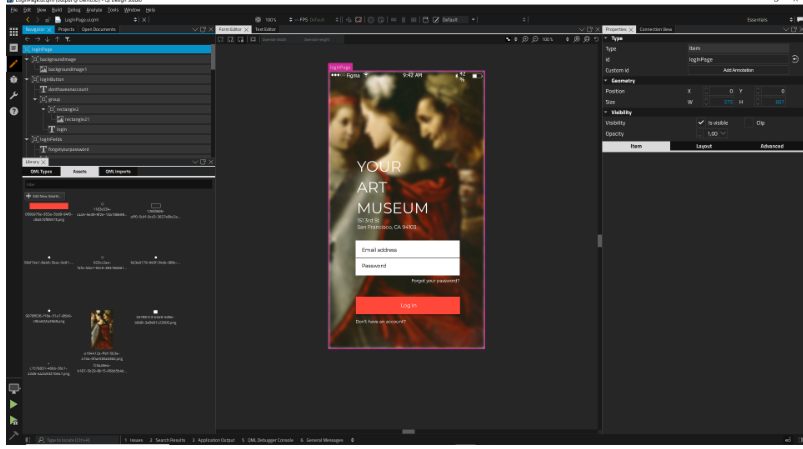Open the Welcome mode grid icon
803x449 pixels.
coord(14,32)
